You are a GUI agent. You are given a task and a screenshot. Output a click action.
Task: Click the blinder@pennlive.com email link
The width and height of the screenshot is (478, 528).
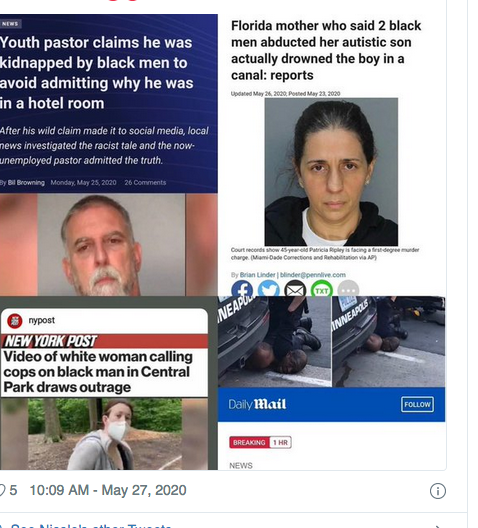pos(313,275)
